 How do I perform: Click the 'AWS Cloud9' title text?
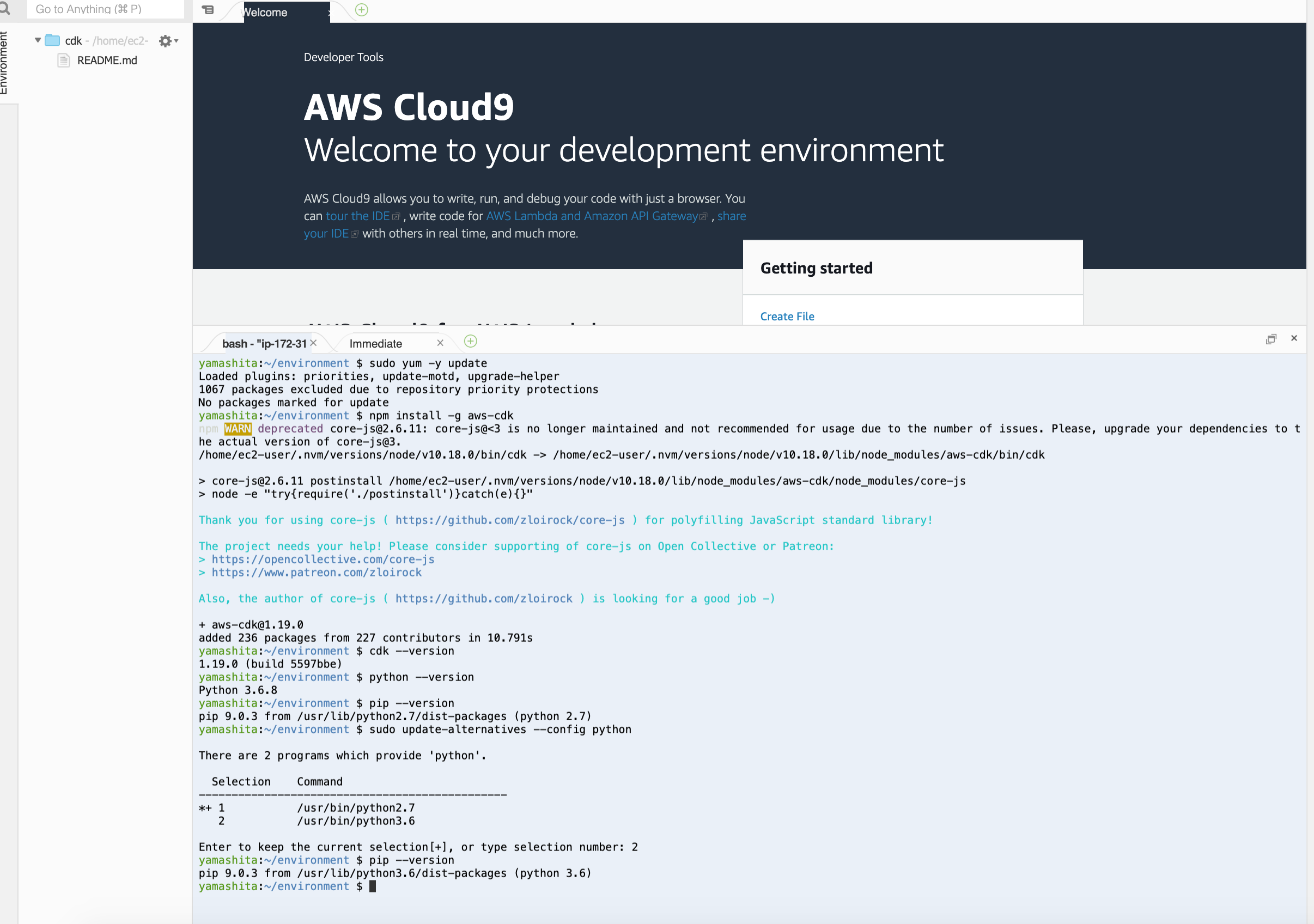(409, 107)
